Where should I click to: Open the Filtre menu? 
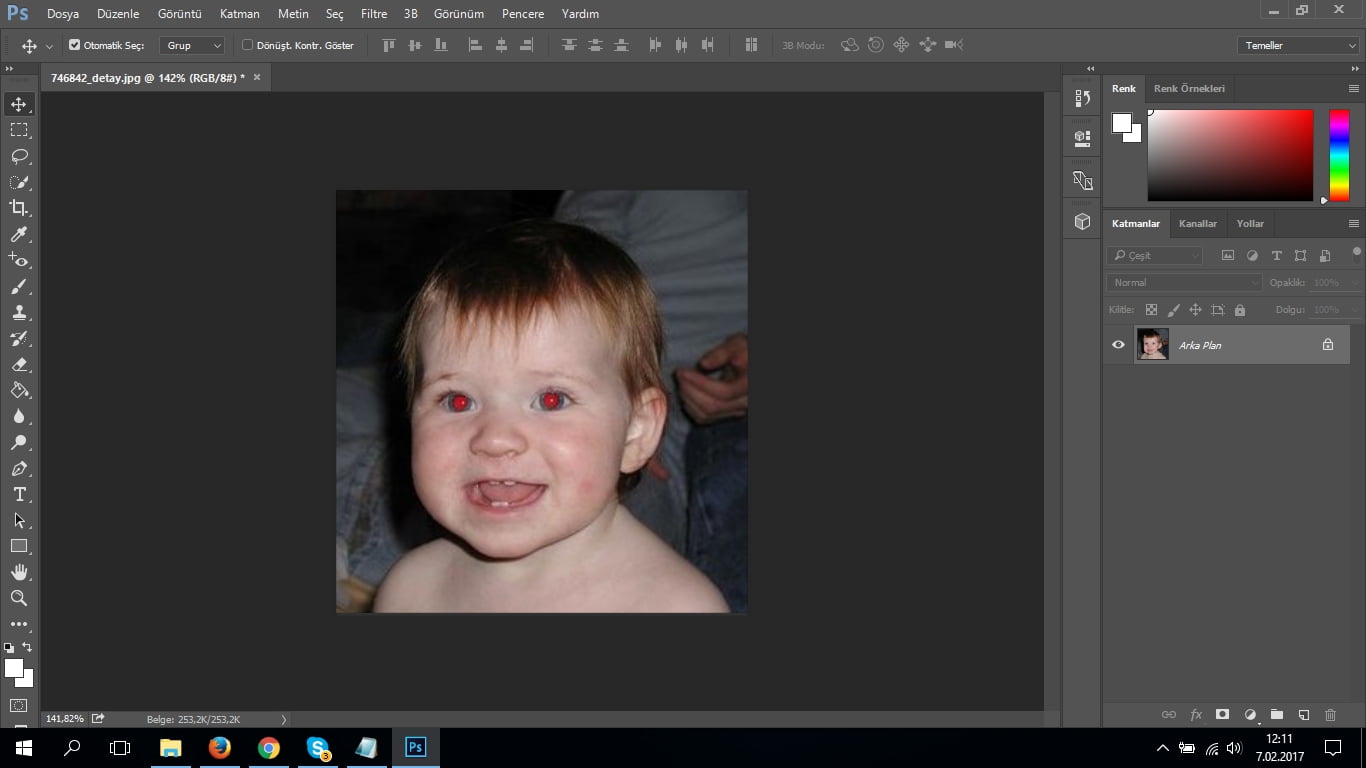pyautogui.click(x=373, y=14)
